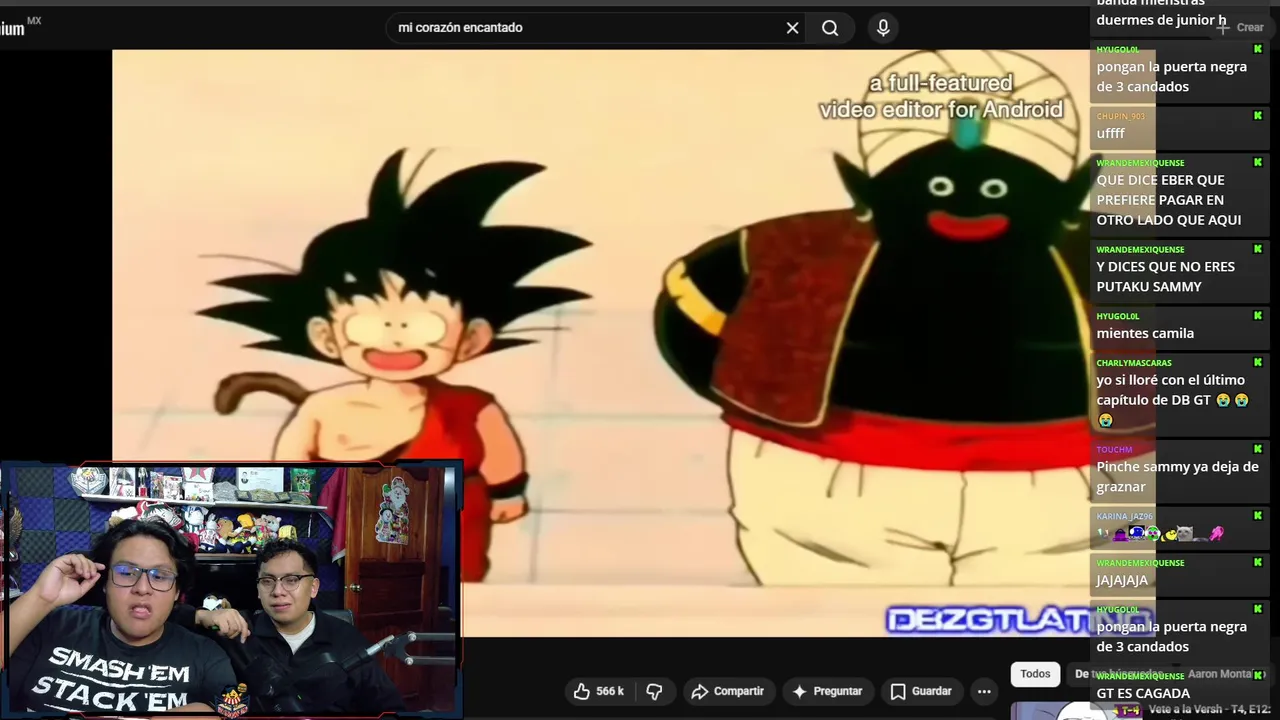
Task: Click chat username "KARINA_JAZ96"
Action: [1124, 517]
